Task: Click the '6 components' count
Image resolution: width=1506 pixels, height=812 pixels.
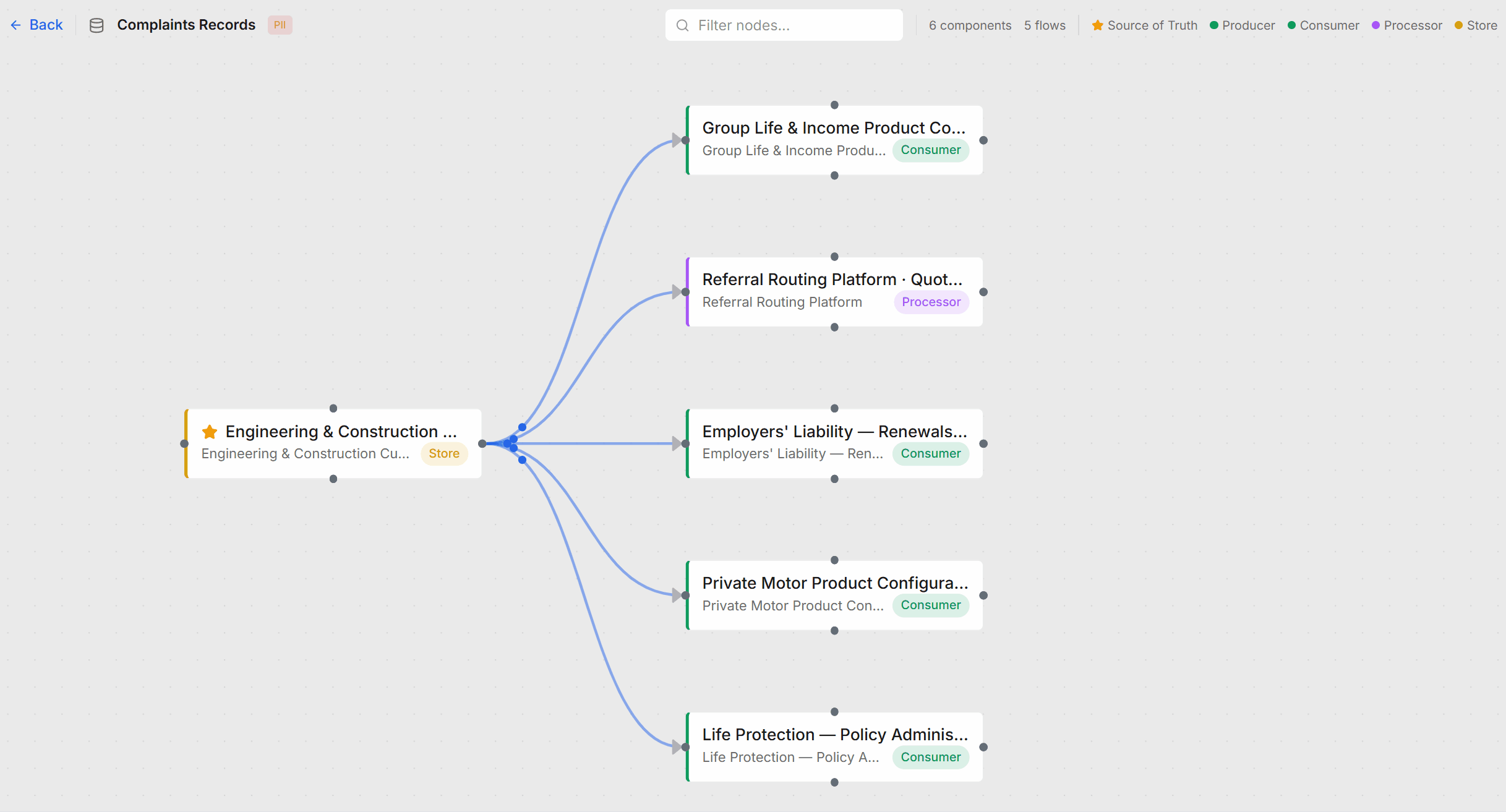Action: tap(970, 25)
